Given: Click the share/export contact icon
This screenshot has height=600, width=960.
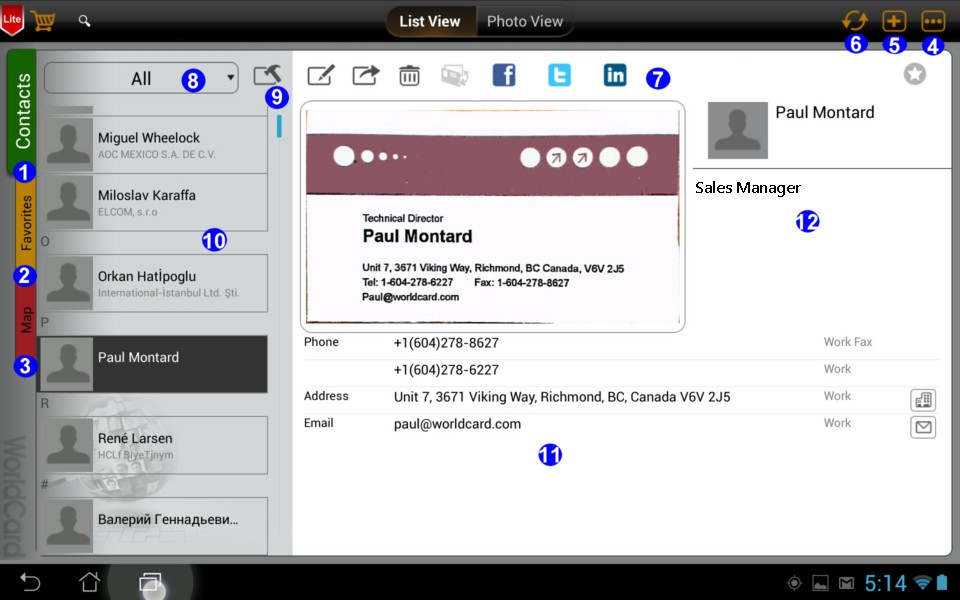Looking at the screenshot, I should click(366, 75).
